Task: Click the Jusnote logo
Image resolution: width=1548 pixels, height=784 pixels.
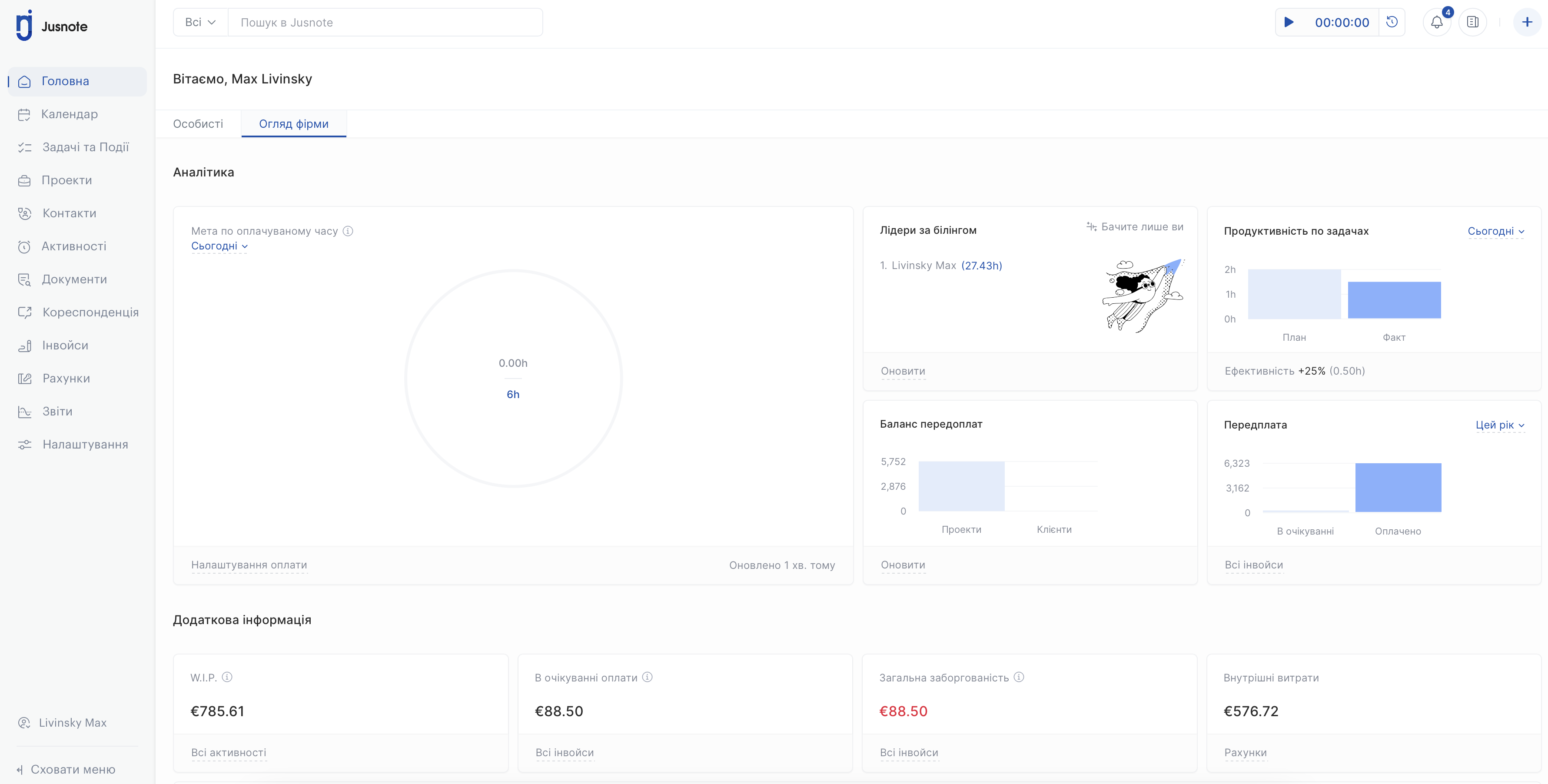Action: tap(52, 26)
